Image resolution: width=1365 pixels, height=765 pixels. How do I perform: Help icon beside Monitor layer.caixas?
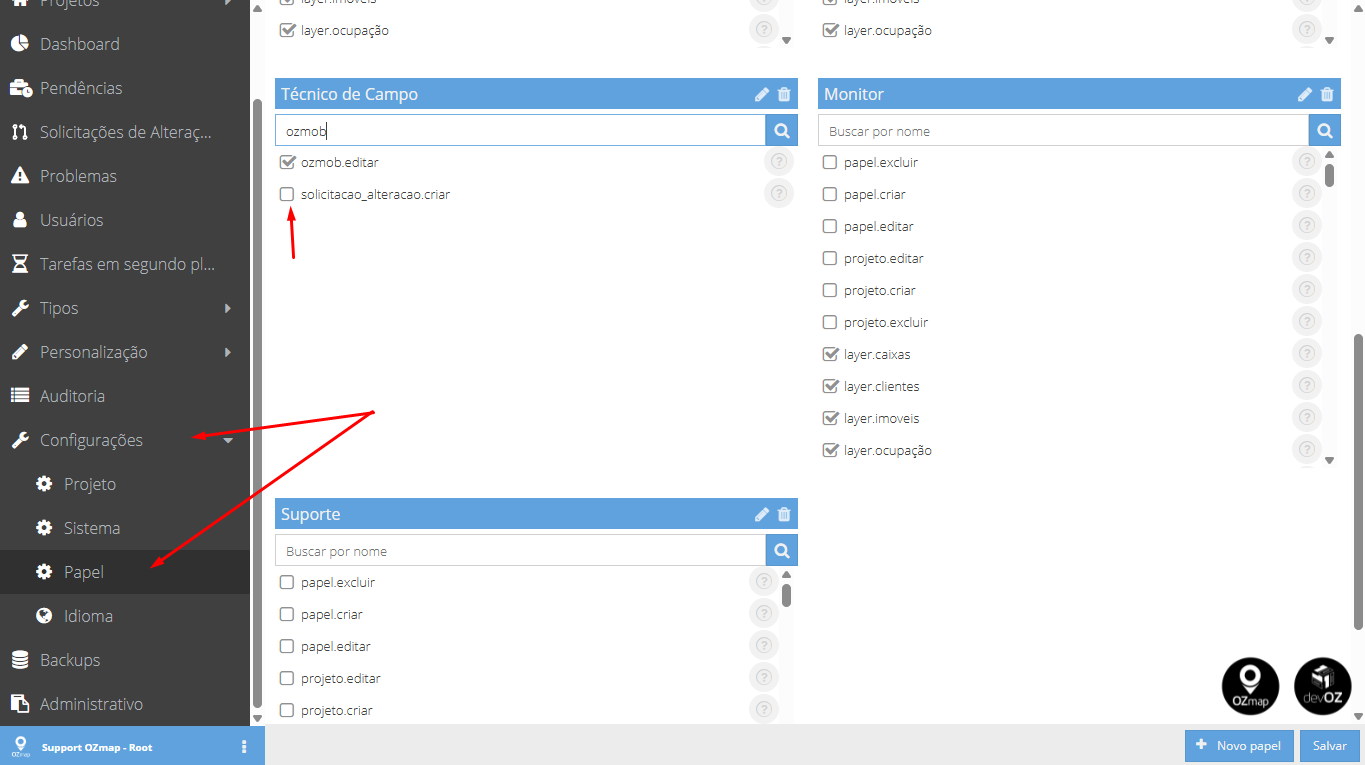tap(1306, 354)
